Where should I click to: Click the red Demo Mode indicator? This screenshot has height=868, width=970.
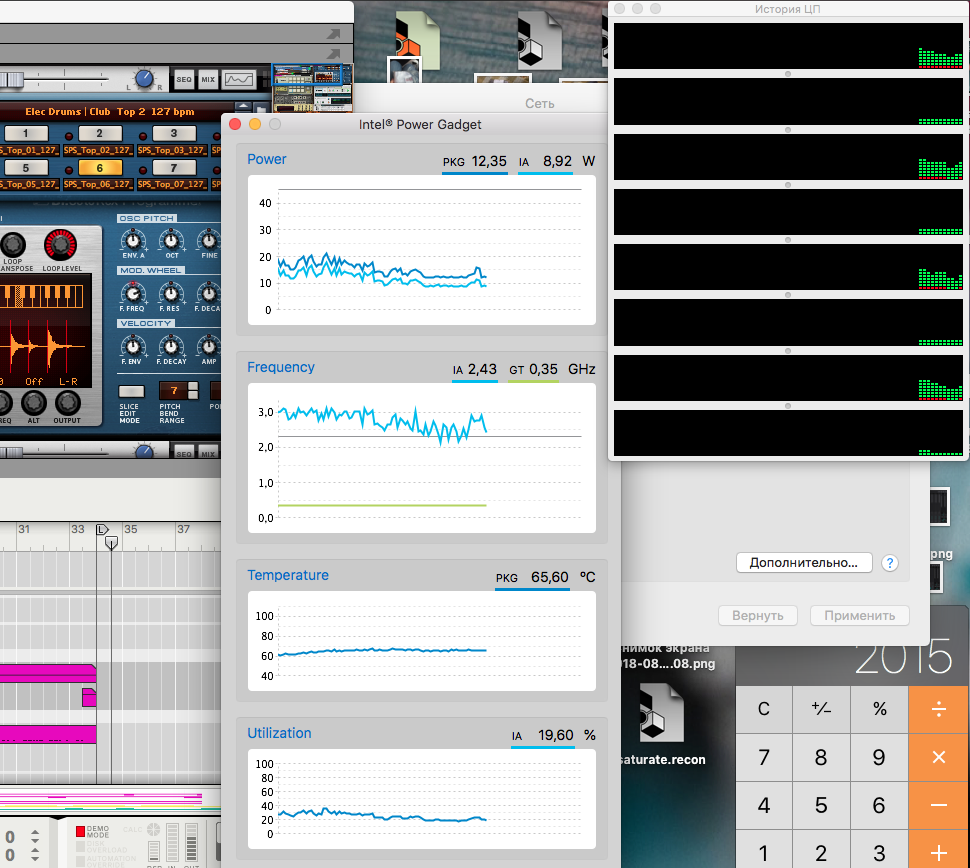[x=80, y=831]
